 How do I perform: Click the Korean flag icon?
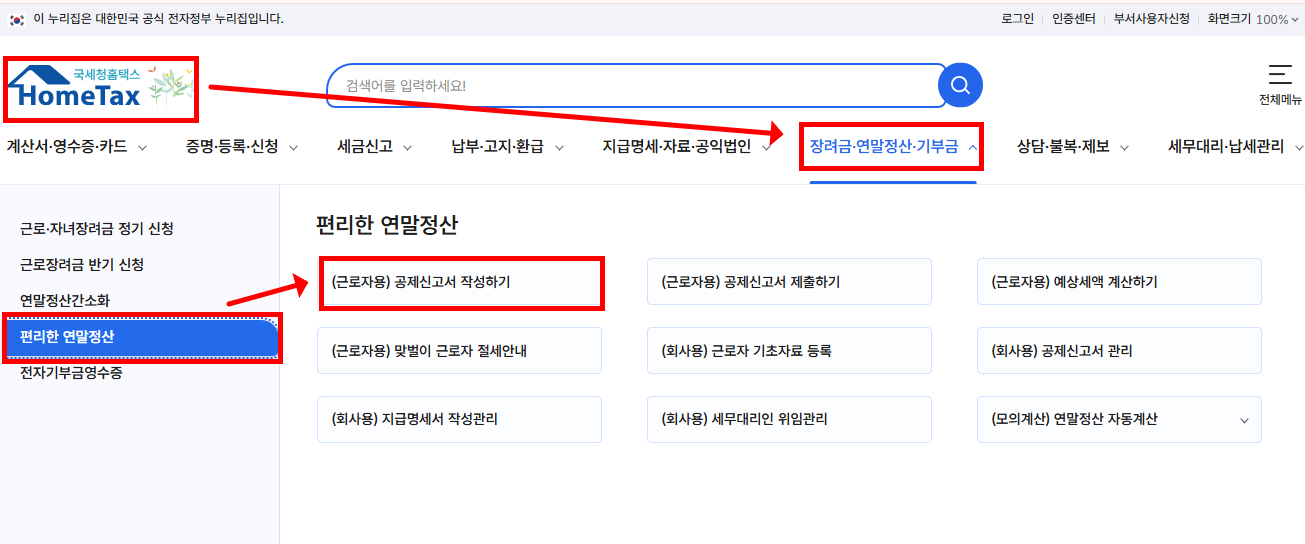(16, 18)
